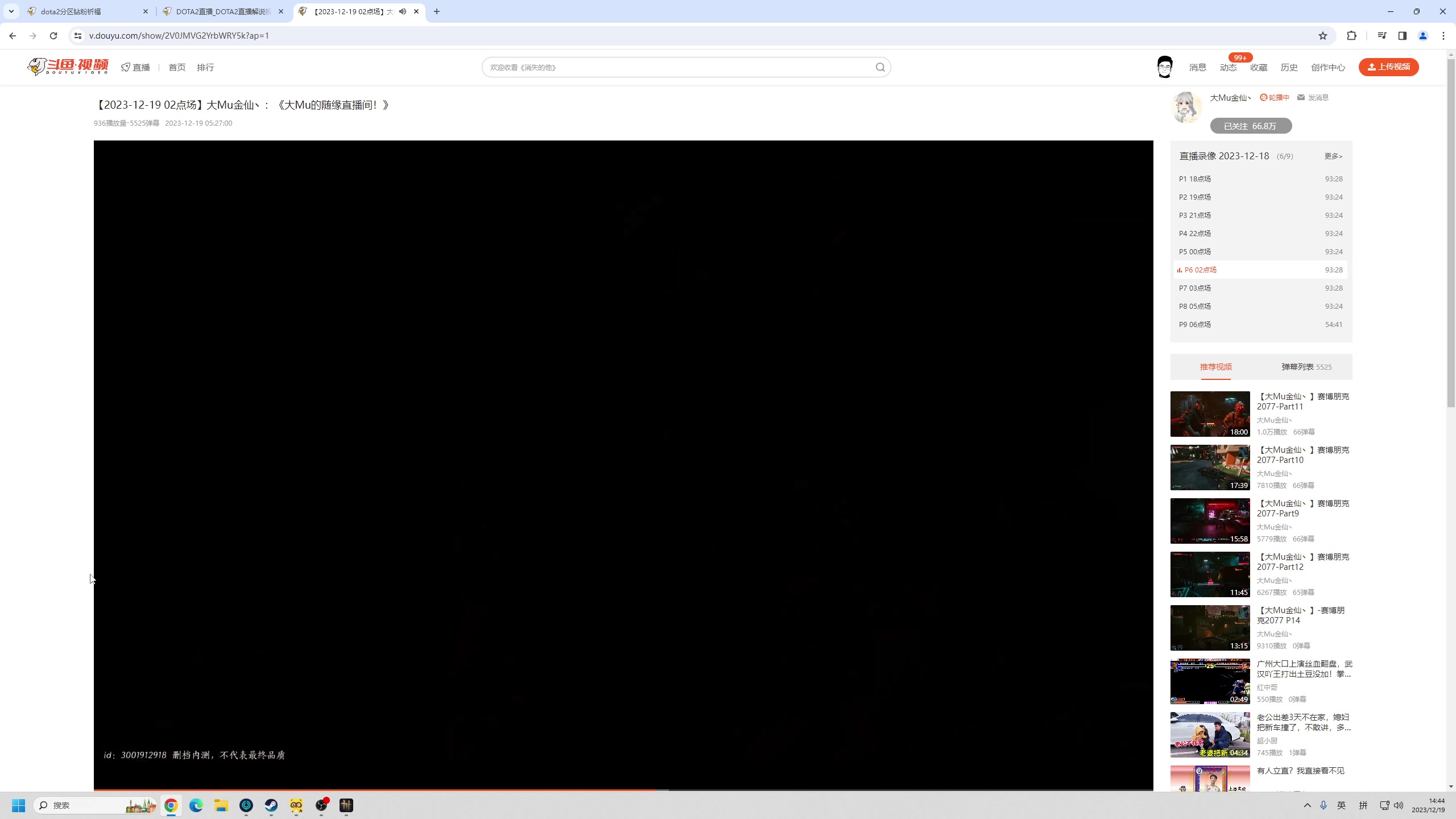Toggle the 已关注 follow button
1456x819 pixels.
[x=1250, y=126]
